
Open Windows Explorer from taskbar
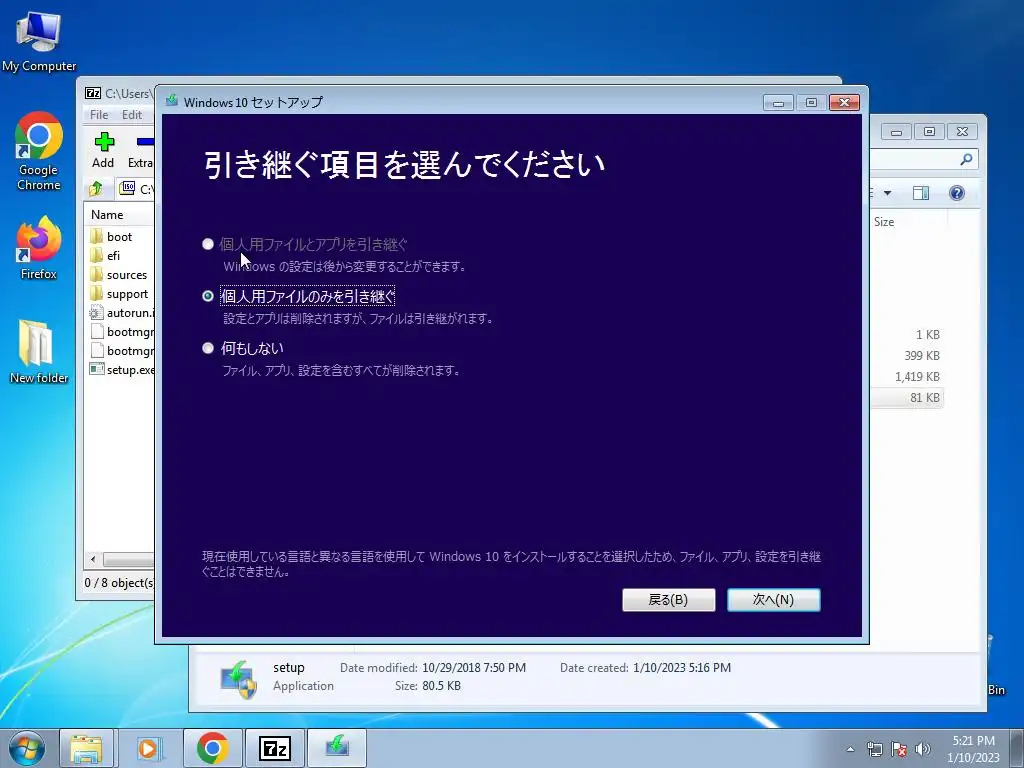pos(86,748)
